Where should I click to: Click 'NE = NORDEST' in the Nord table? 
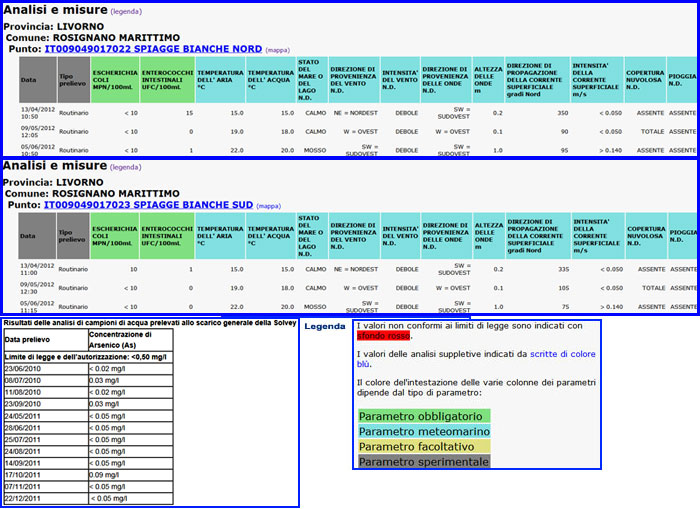[x=356, y=113]
